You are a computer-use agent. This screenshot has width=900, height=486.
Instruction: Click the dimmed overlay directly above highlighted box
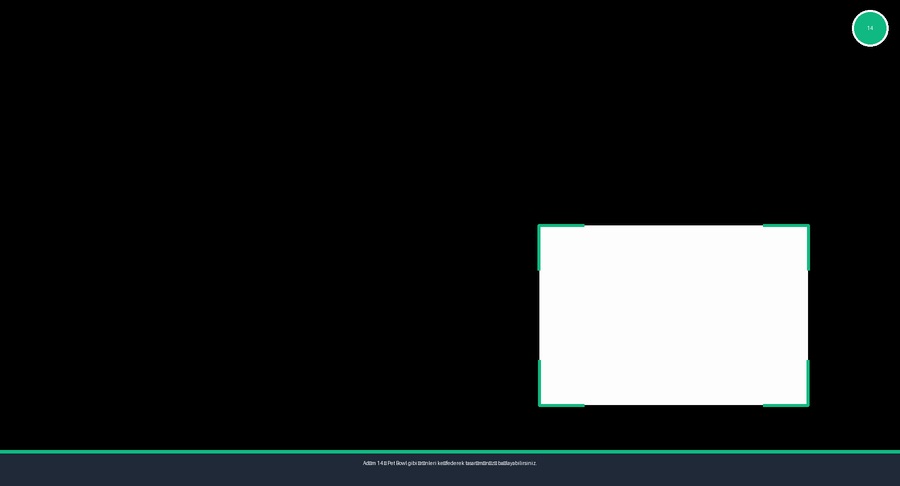coord(673,120)
